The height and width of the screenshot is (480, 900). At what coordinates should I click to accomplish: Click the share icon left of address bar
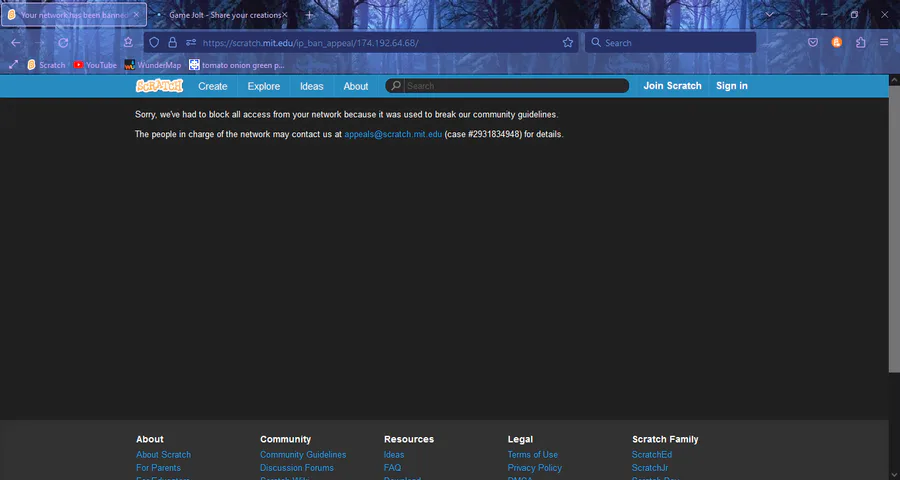coord(128,42)
